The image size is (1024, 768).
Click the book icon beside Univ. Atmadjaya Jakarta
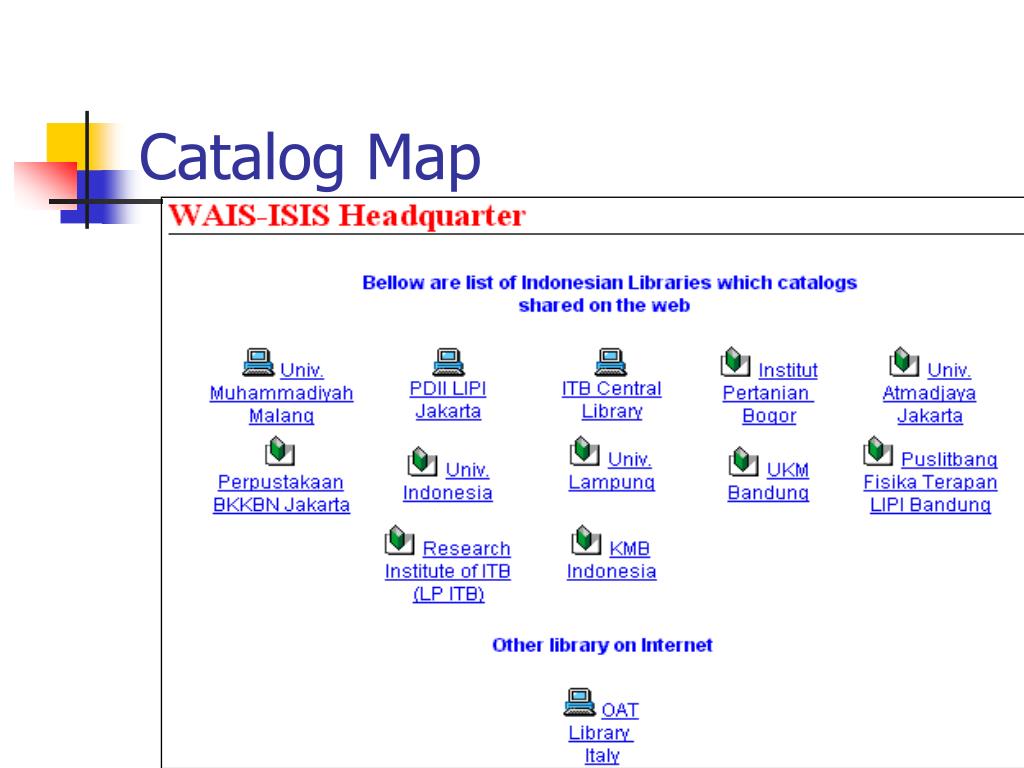[x=904, y=362]
